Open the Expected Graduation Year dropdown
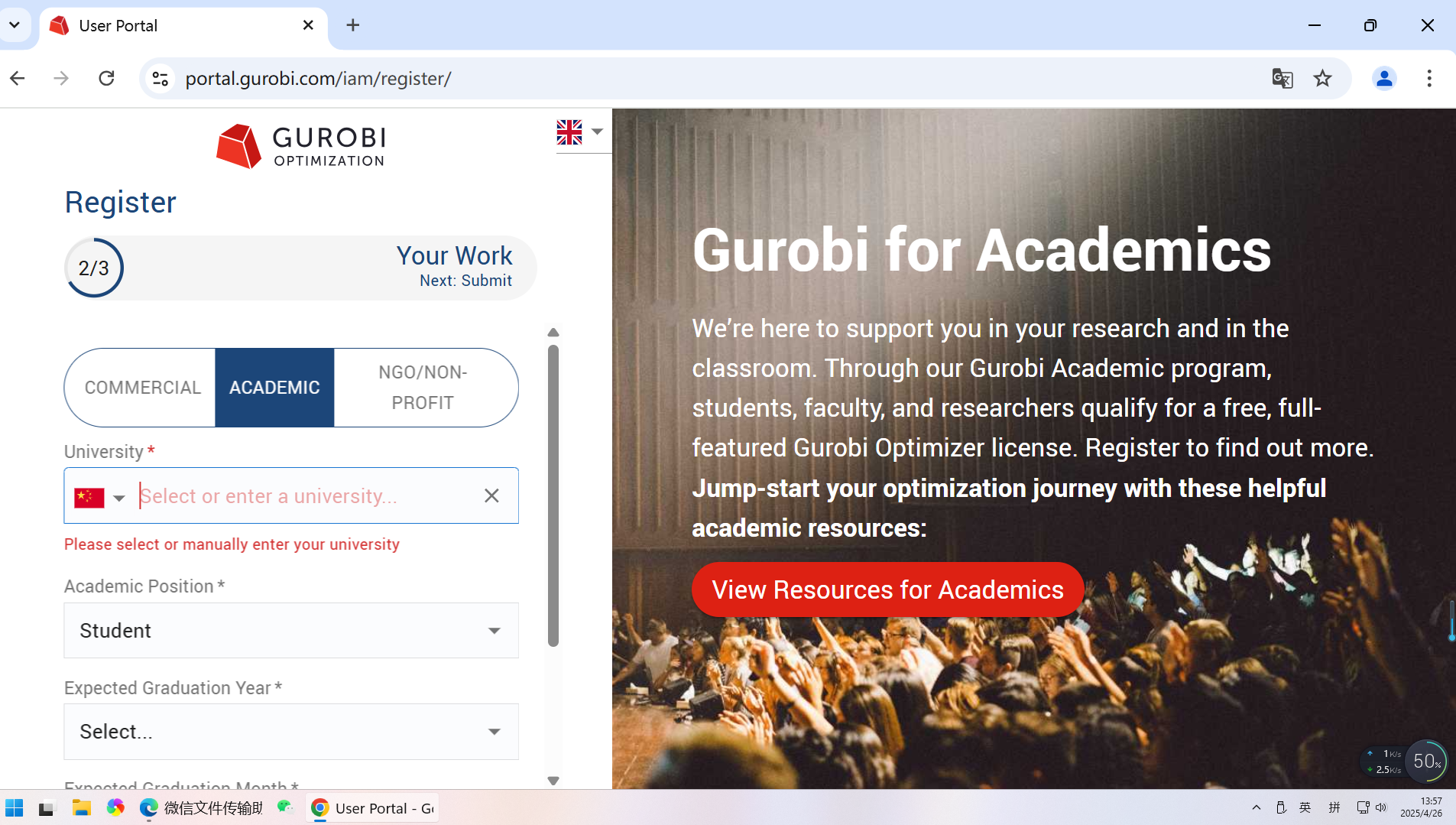Viewport: 1456px width, 825px height. click(291, 732)
